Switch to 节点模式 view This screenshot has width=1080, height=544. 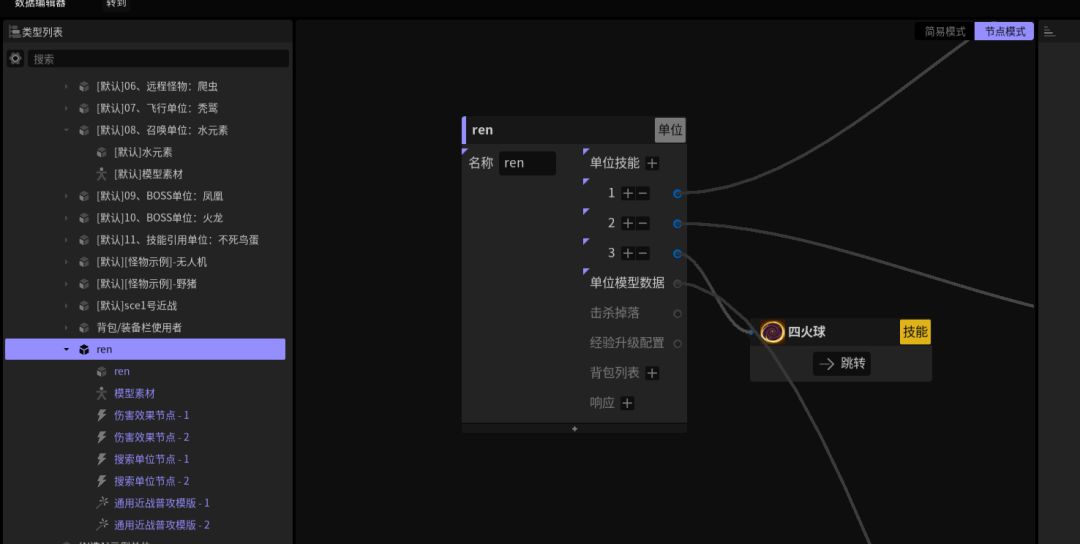[x=1004, y=32]
